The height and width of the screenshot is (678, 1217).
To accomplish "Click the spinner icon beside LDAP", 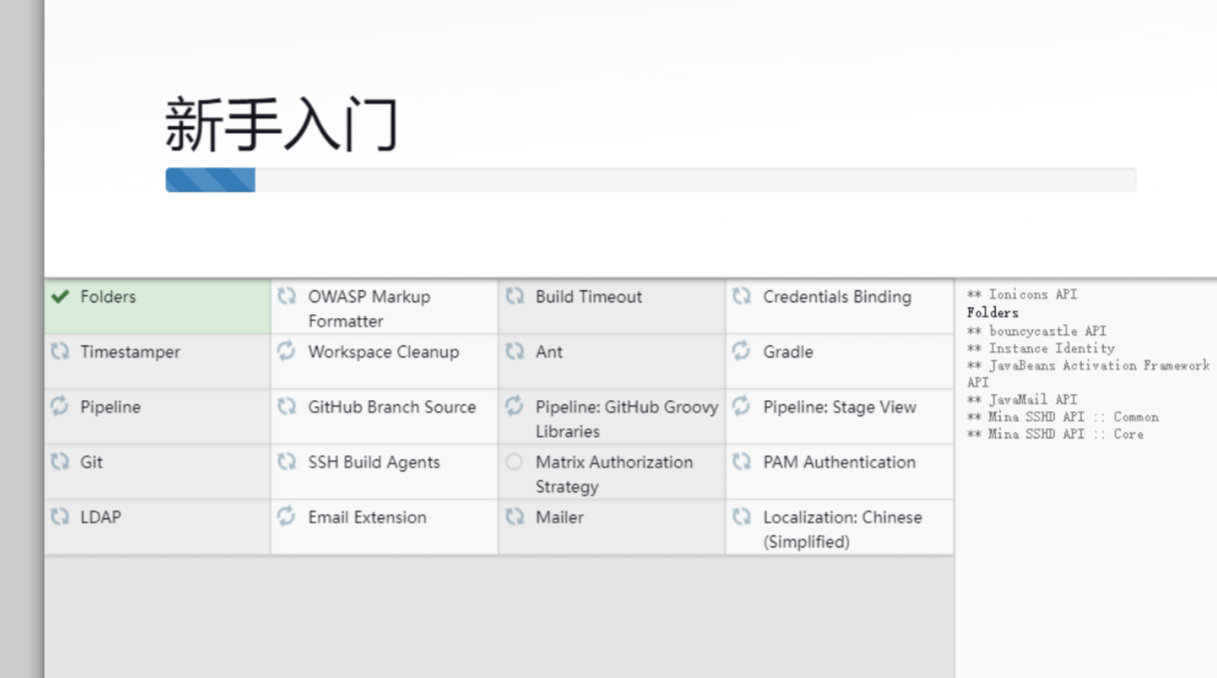I will point(60,516).
